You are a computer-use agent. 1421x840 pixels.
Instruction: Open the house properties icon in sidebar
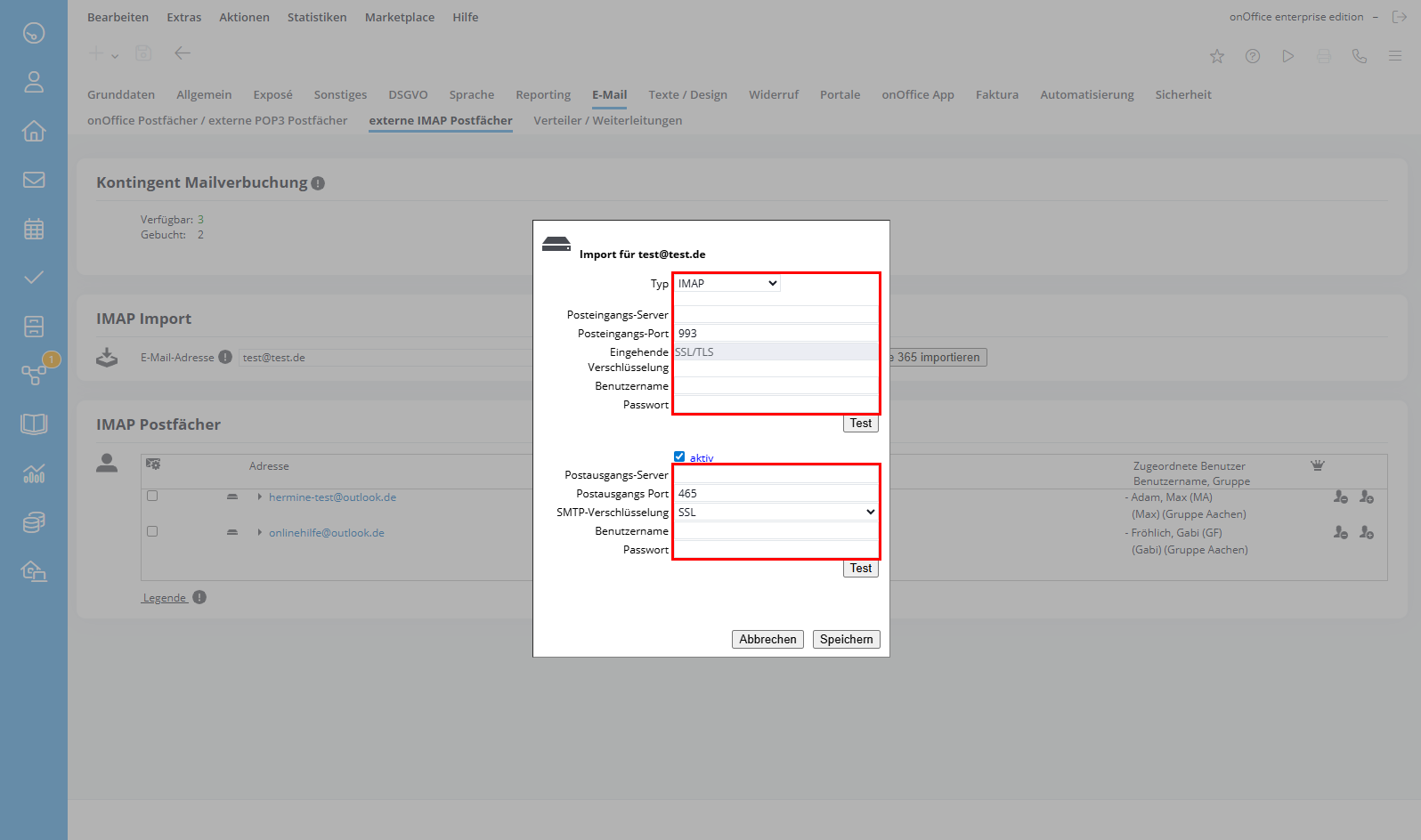34,131
